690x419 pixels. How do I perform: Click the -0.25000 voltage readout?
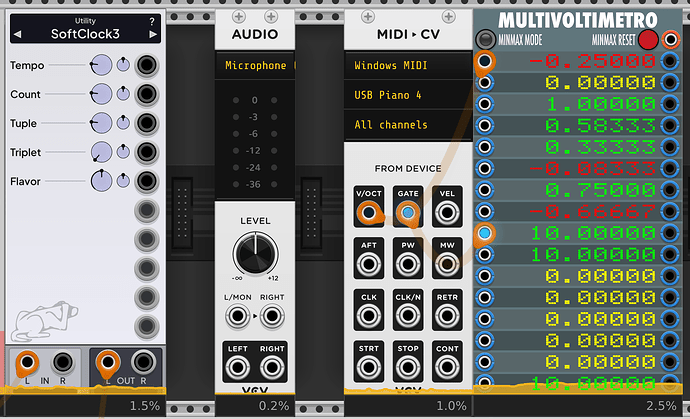point(592,61)
